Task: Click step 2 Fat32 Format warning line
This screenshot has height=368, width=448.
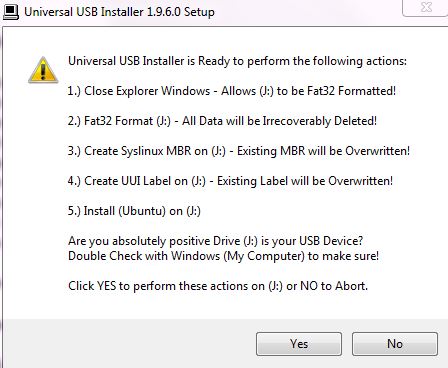Action: 222,121
